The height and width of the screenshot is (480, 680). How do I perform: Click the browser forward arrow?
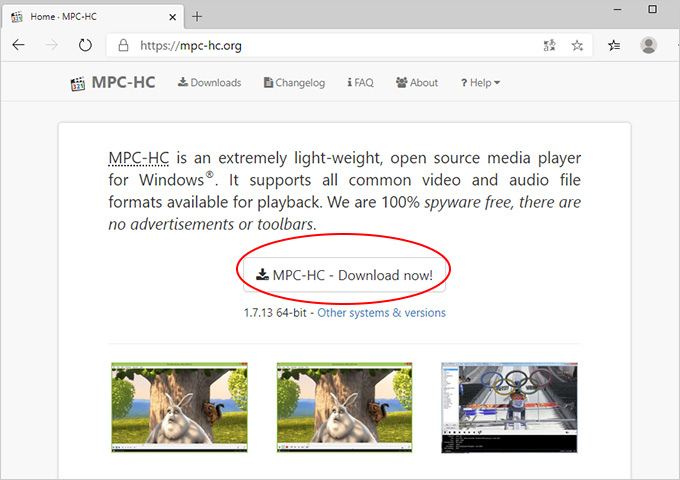pyautogui.click(x=52, y=45)
